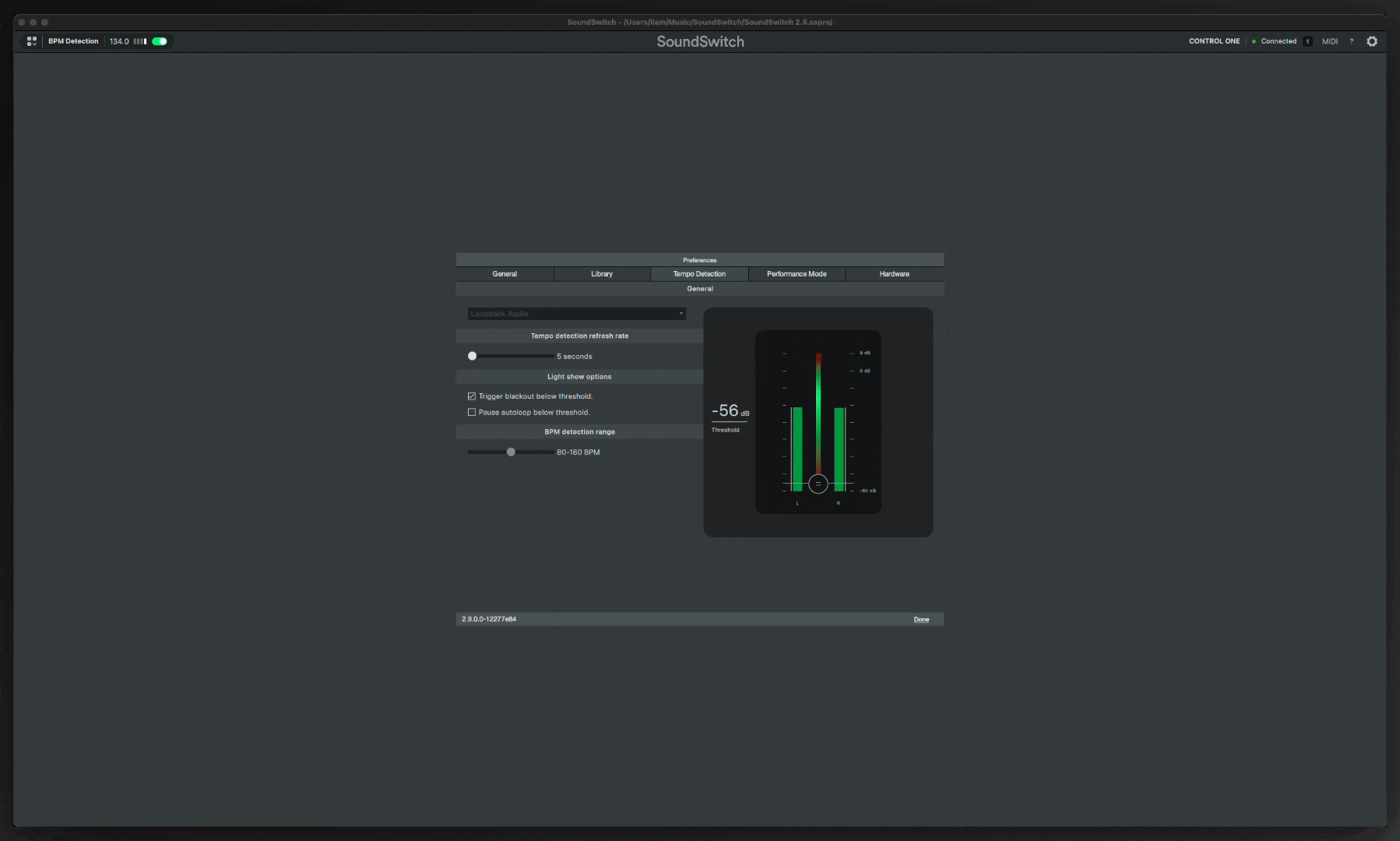Viewport: 1400px width, 841px height.
Task: Open the Loopback Audio input dropdown
Action: coord(576,314)
